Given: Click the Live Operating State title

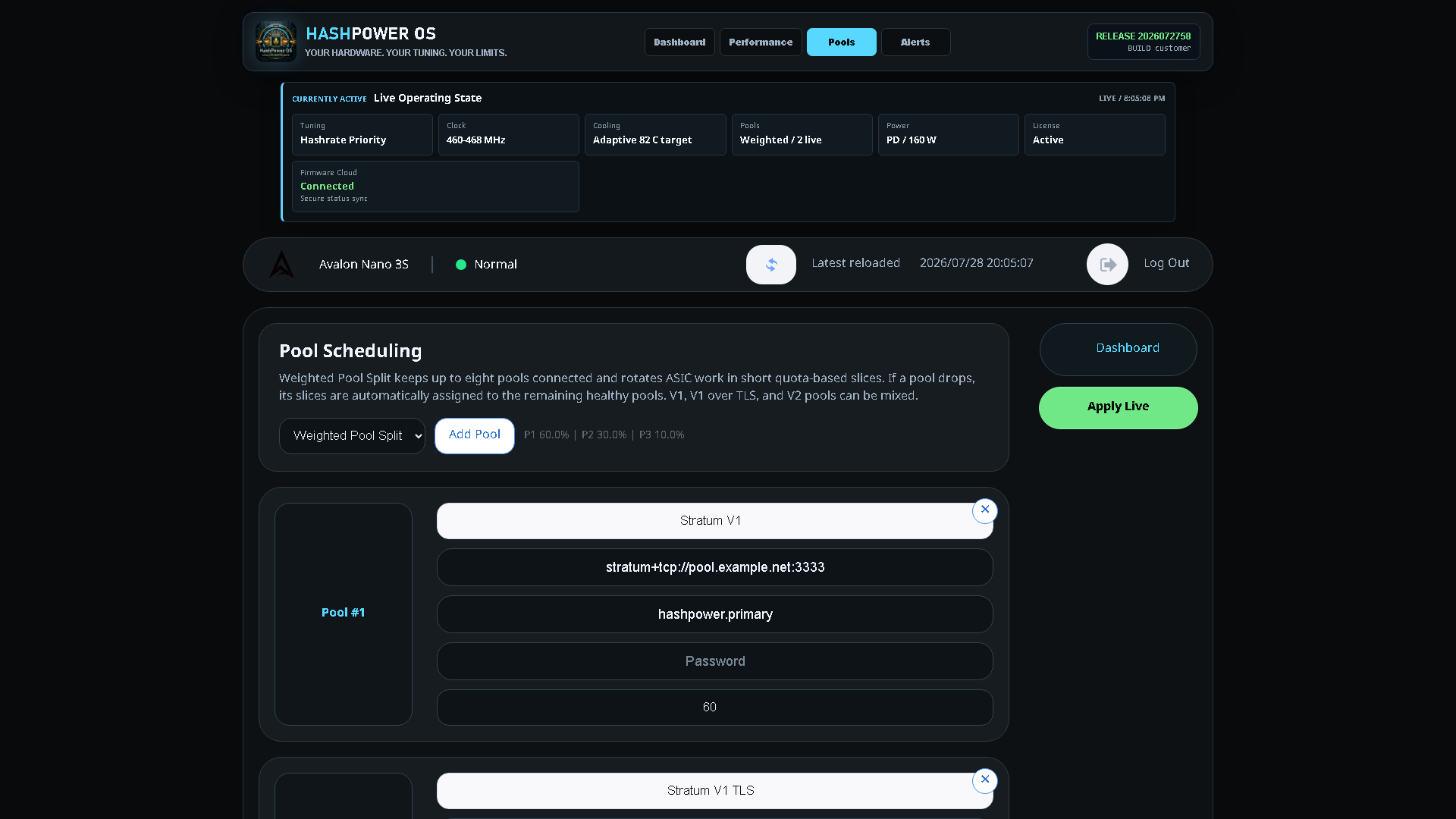Looking at the screenshot, I should click(428, 98).
